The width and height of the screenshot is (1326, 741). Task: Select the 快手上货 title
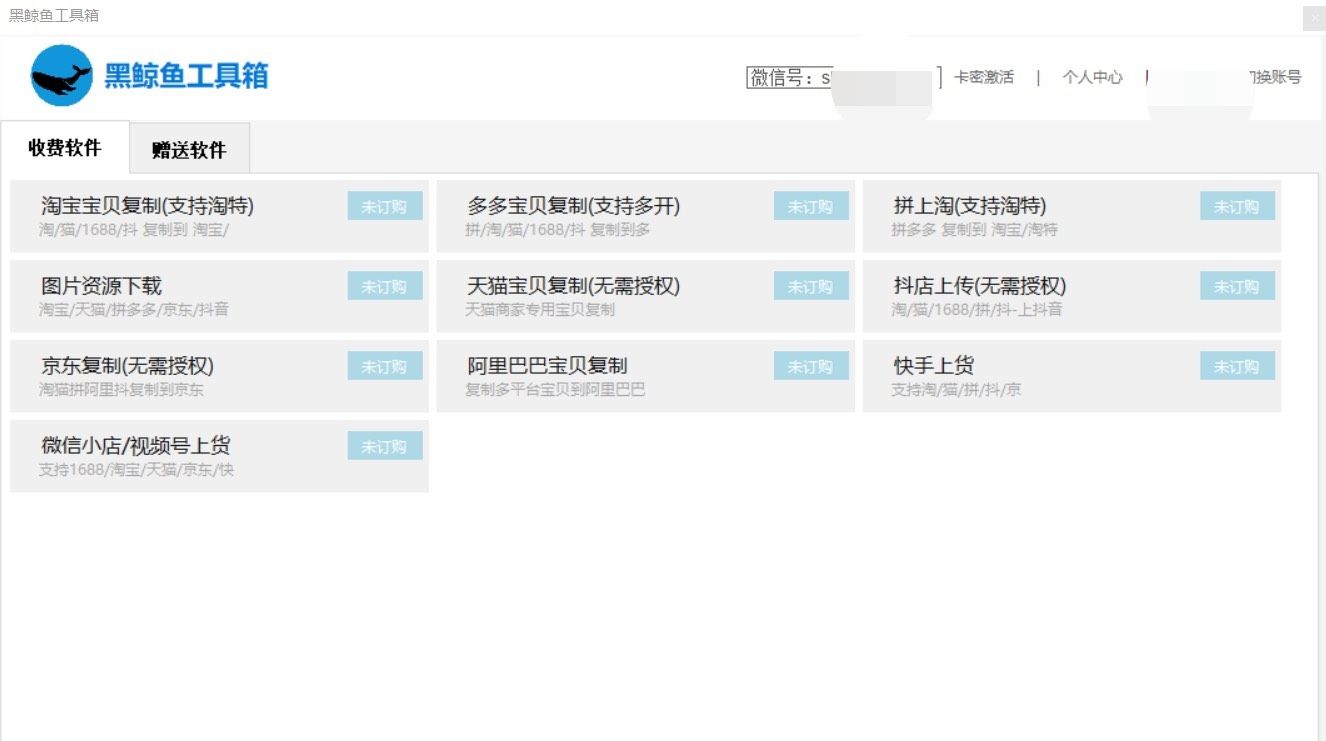[x=933, y=366]
